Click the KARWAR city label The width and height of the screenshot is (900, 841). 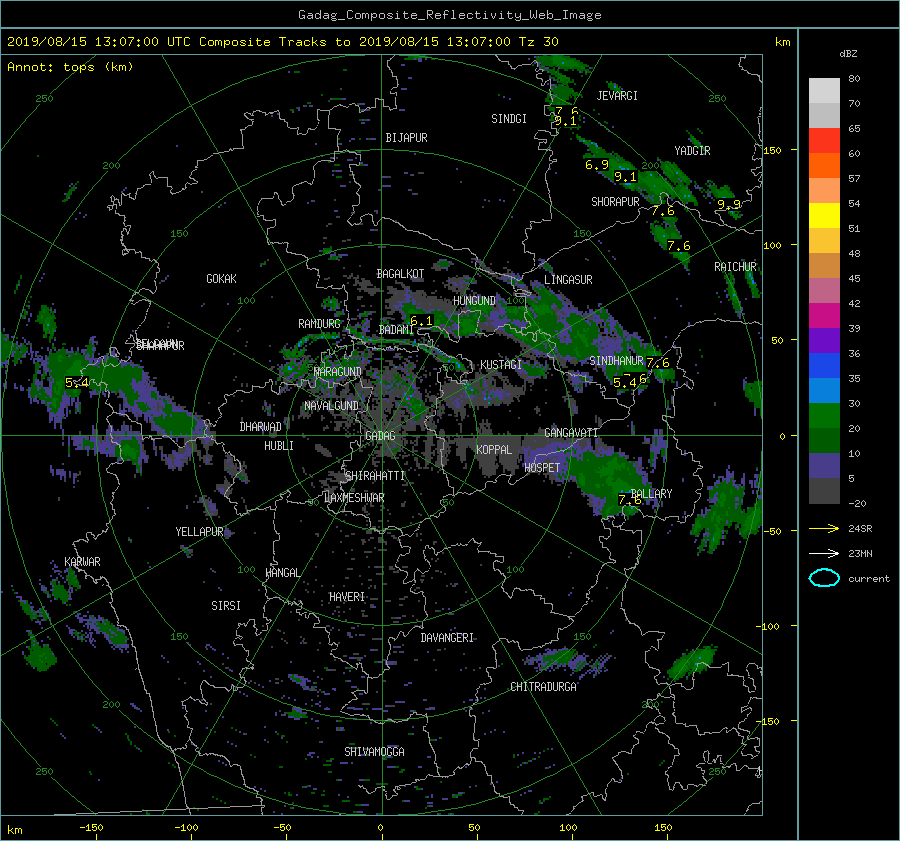pyautogui.click(x=82, y=562)
